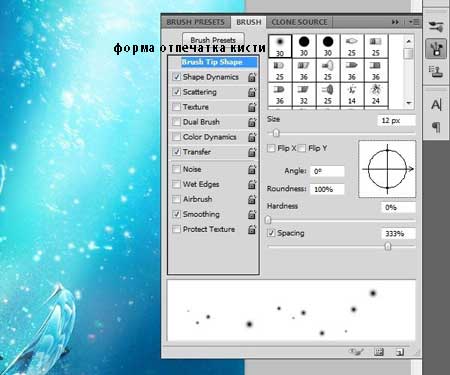This screenshot has height=375, width=450.
Task: Click the Brush Presets button
Action: tap(213, 40)
